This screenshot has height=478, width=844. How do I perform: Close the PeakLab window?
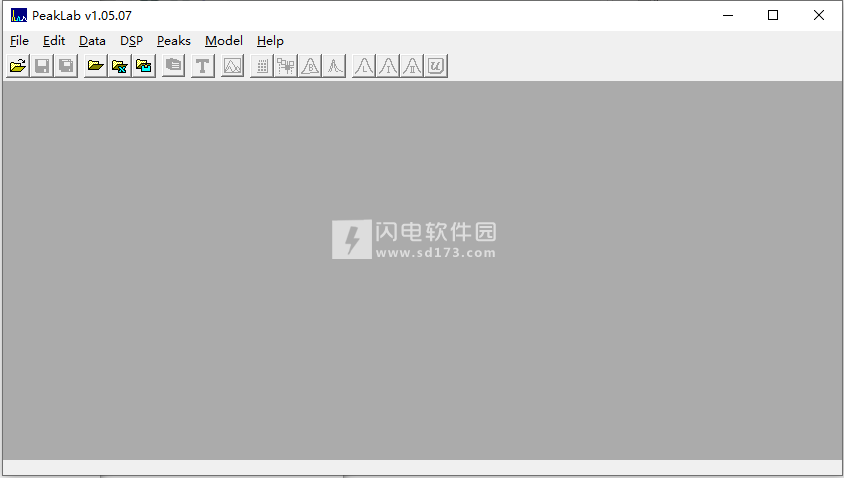(x=819, y=15)
